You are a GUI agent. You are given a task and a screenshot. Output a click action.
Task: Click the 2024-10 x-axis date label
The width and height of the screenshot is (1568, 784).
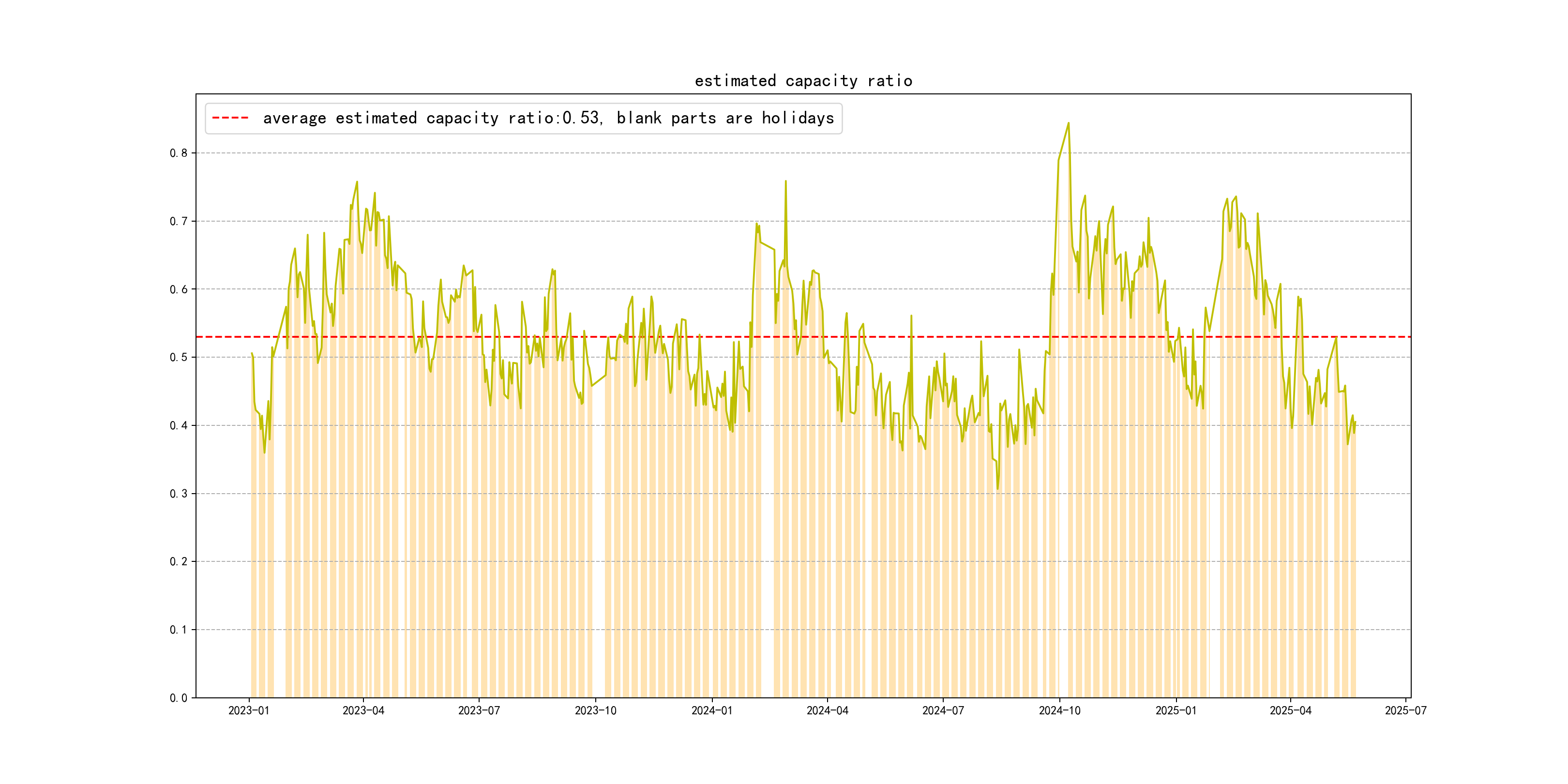(x=1060, y=710)
